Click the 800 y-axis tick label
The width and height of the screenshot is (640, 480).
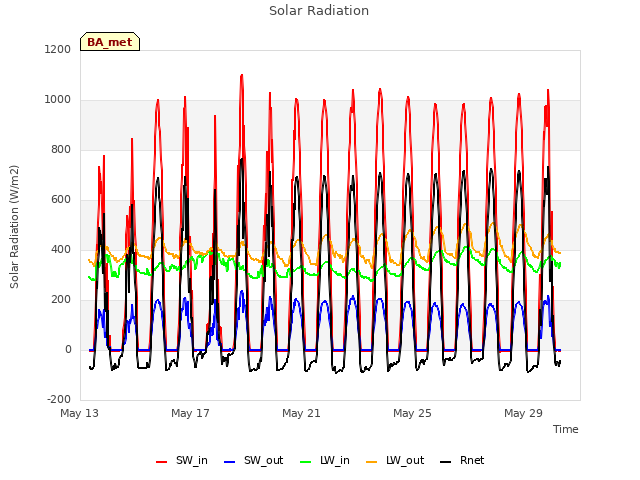[x=61, y=150]
